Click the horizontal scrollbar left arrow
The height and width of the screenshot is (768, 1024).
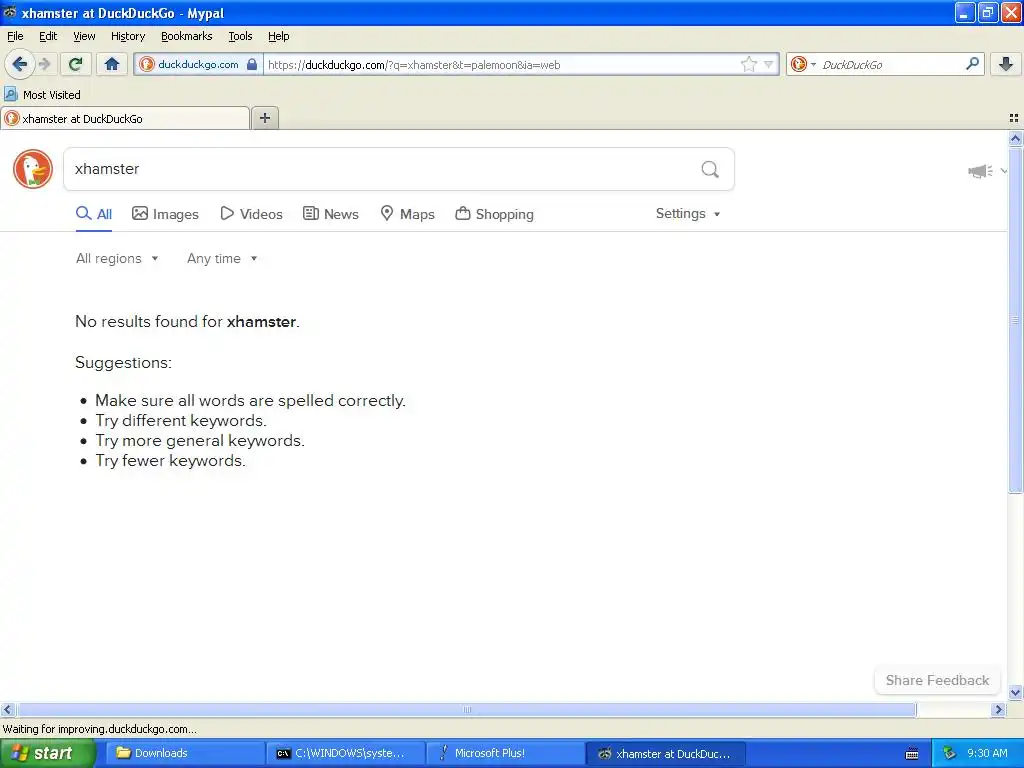[7, 709]
